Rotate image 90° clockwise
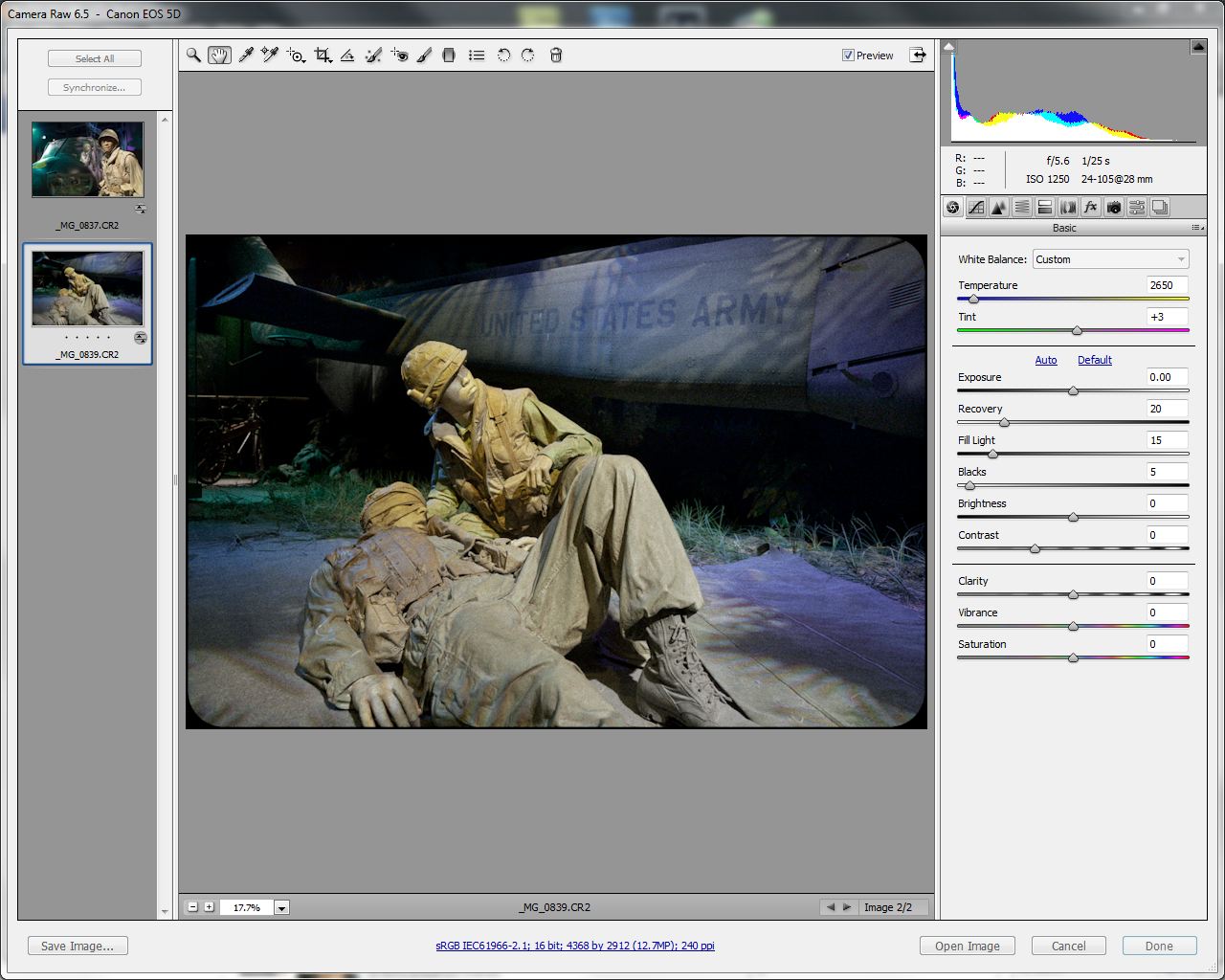1225x980 pixels. 528,56
